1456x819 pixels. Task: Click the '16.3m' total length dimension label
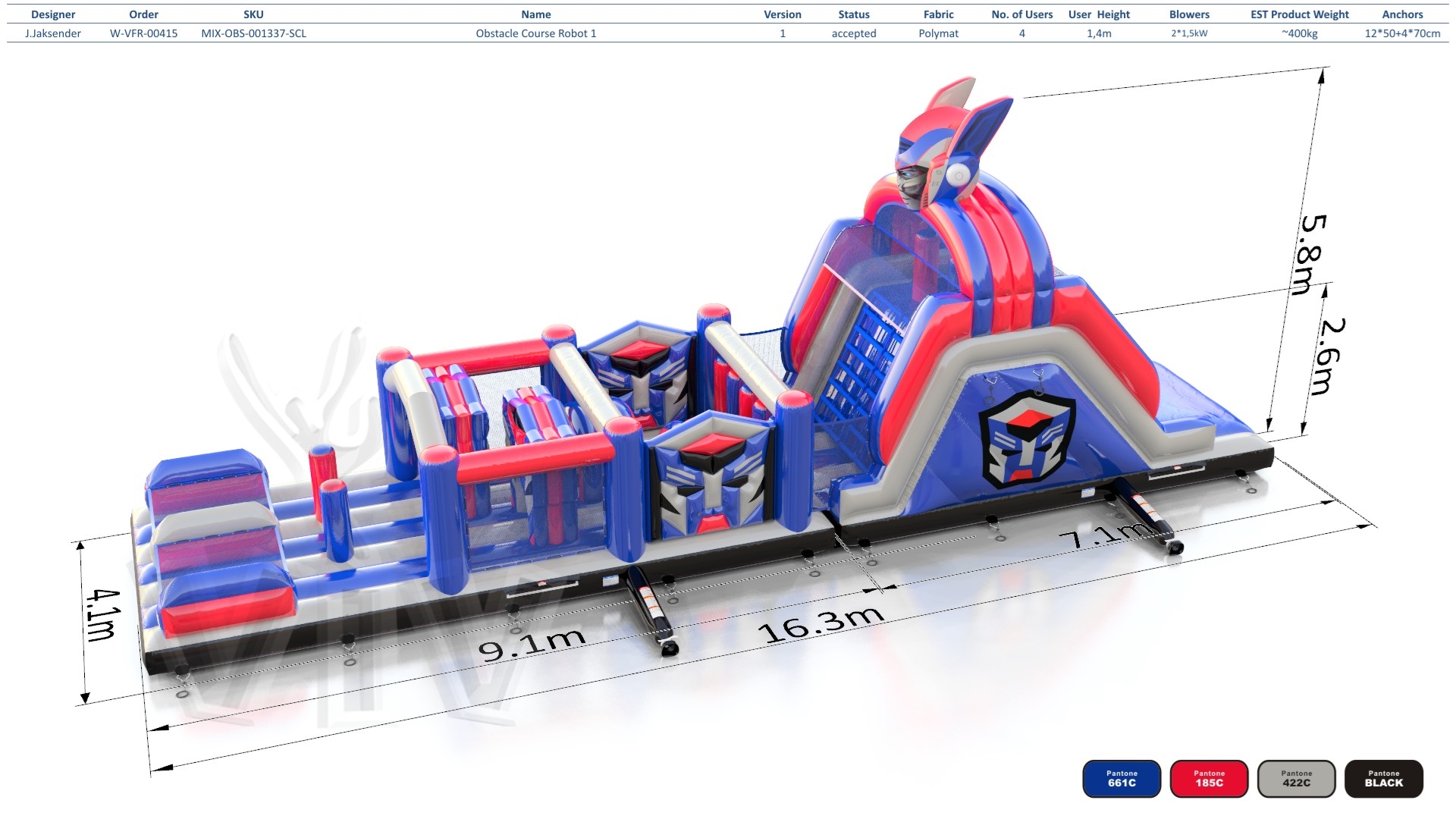click(x=821, y=625)
